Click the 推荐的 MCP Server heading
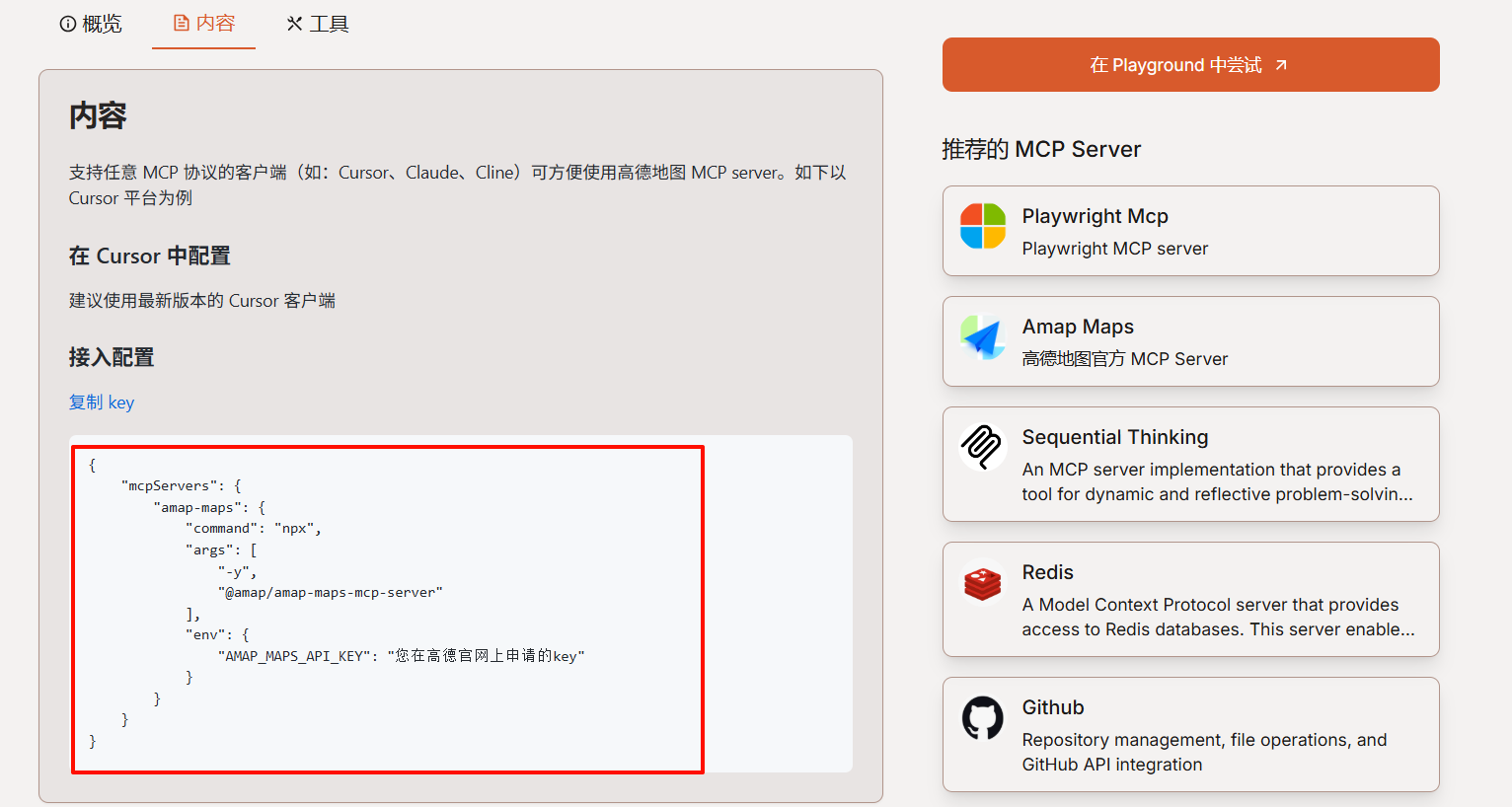 pyautogui.click(x=1041, y=149)
